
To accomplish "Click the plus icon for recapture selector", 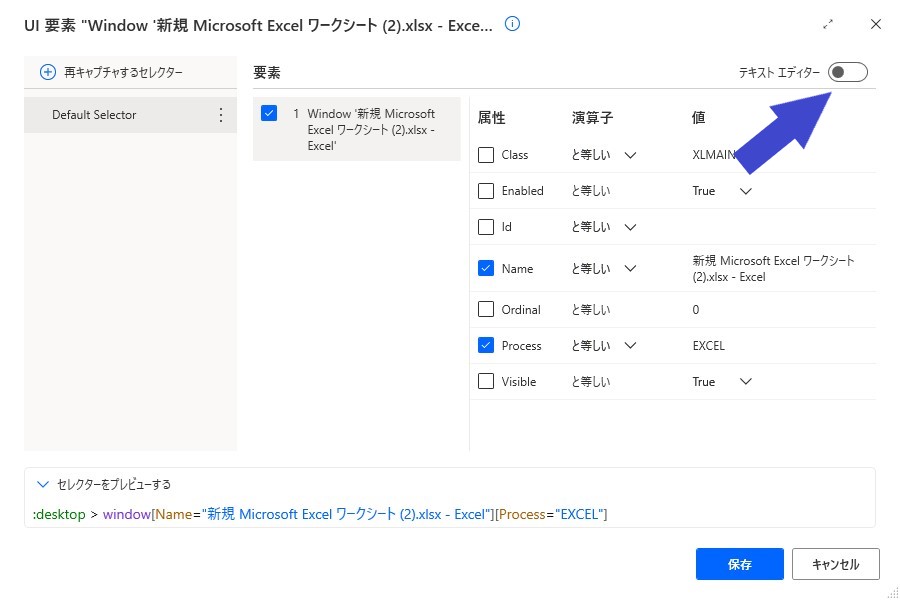I will pos(48,72).
